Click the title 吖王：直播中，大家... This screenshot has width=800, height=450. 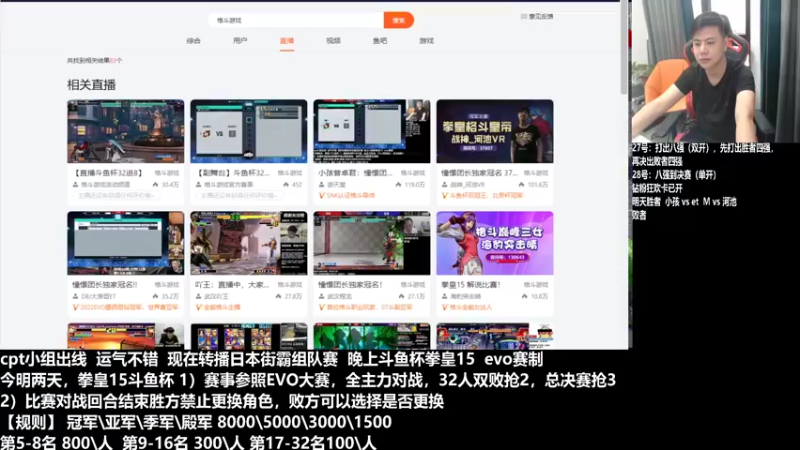[x=232, y=285]
